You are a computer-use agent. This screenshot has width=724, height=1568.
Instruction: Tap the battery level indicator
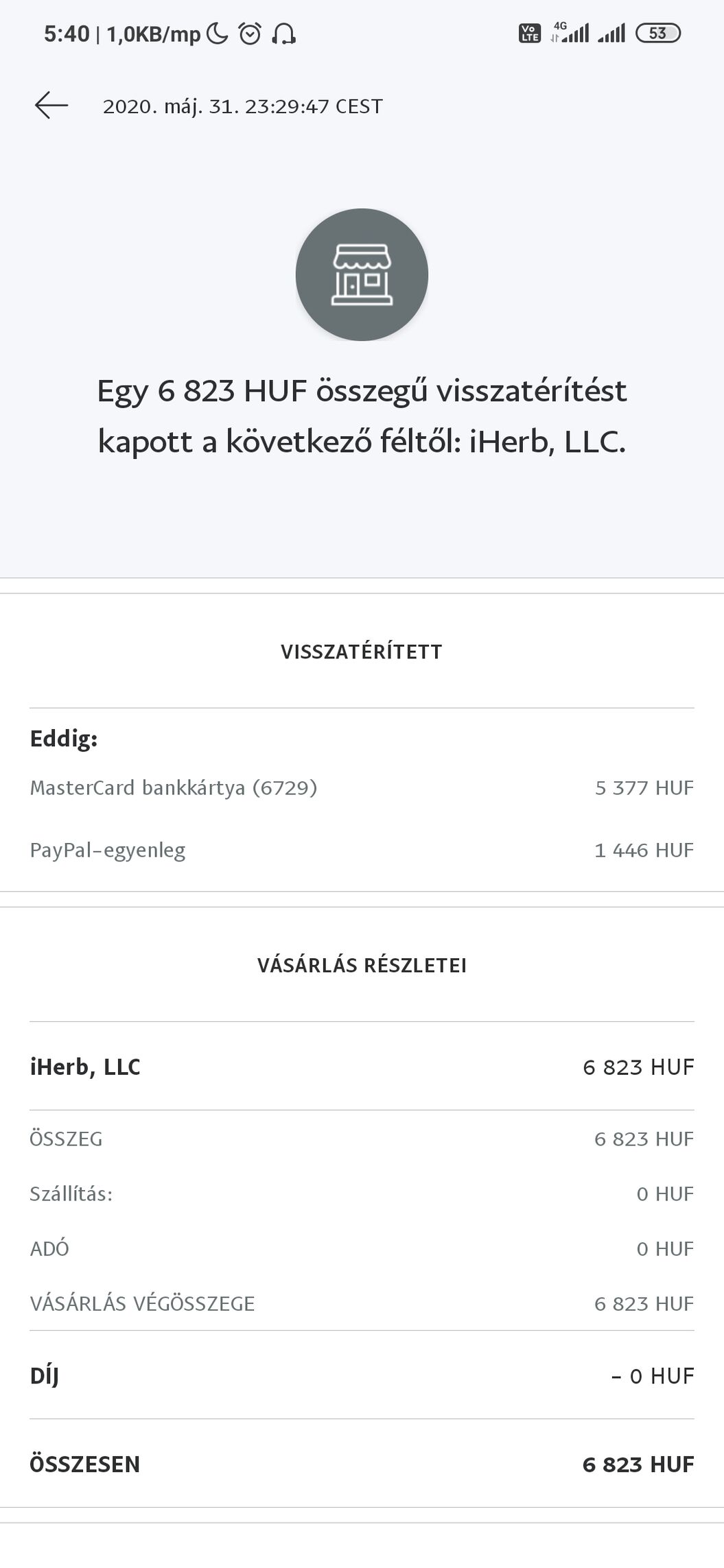tap(657, 33)
